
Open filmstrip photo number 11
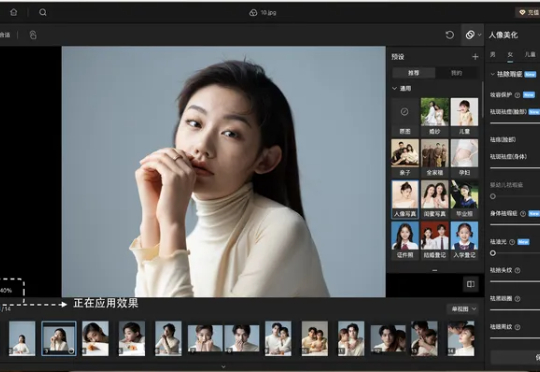[351, 338]
